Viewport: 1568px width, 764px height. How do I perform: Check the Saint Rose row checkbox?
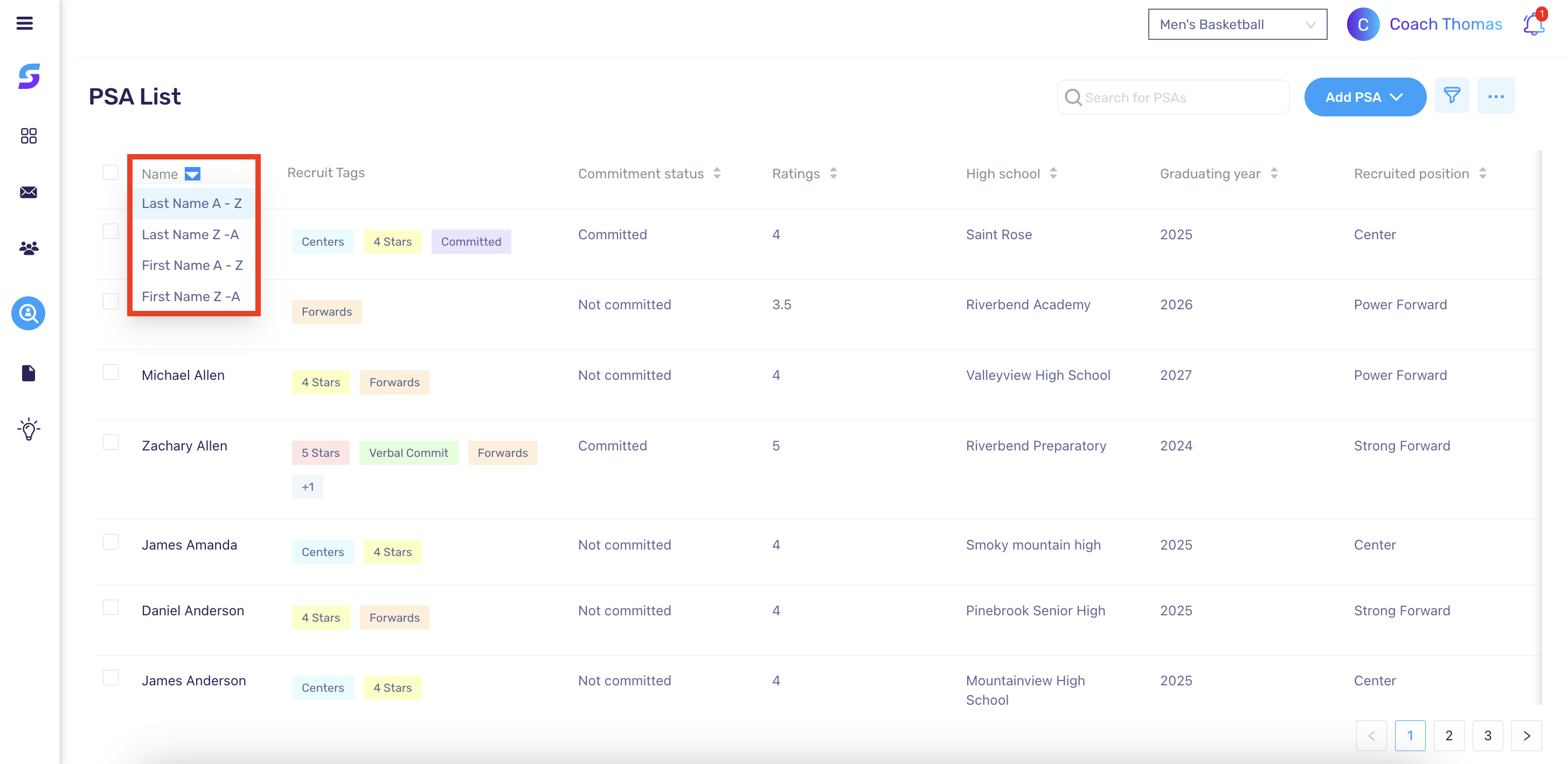click(x=111, y=231)
